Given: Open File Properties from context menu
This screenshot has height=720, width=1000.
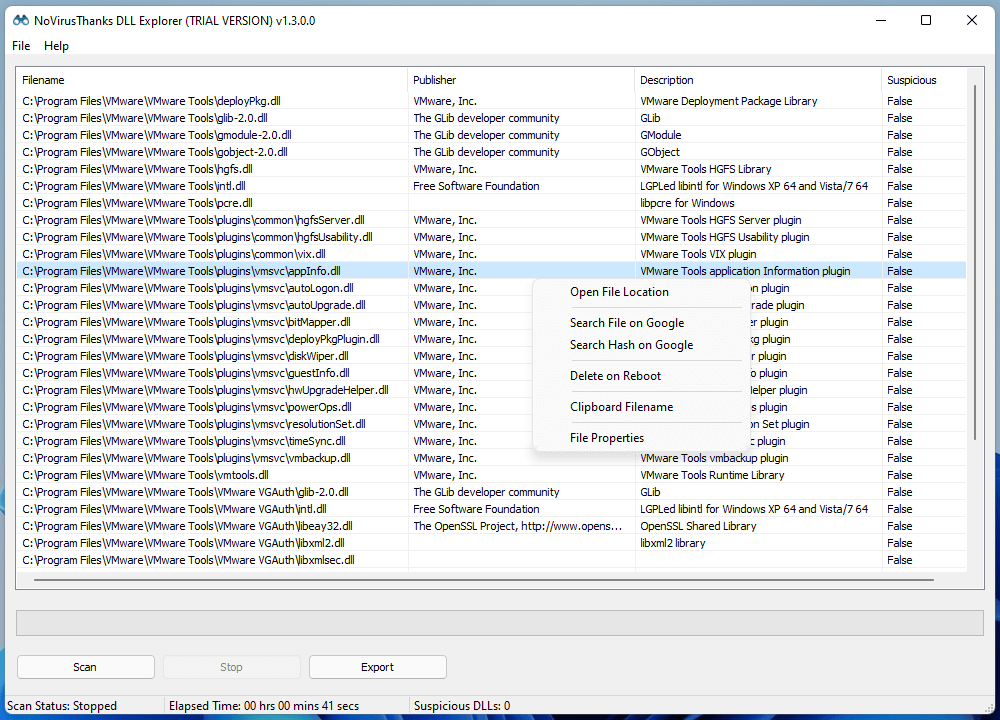Looking at the screenshot, I should point(607,437).
